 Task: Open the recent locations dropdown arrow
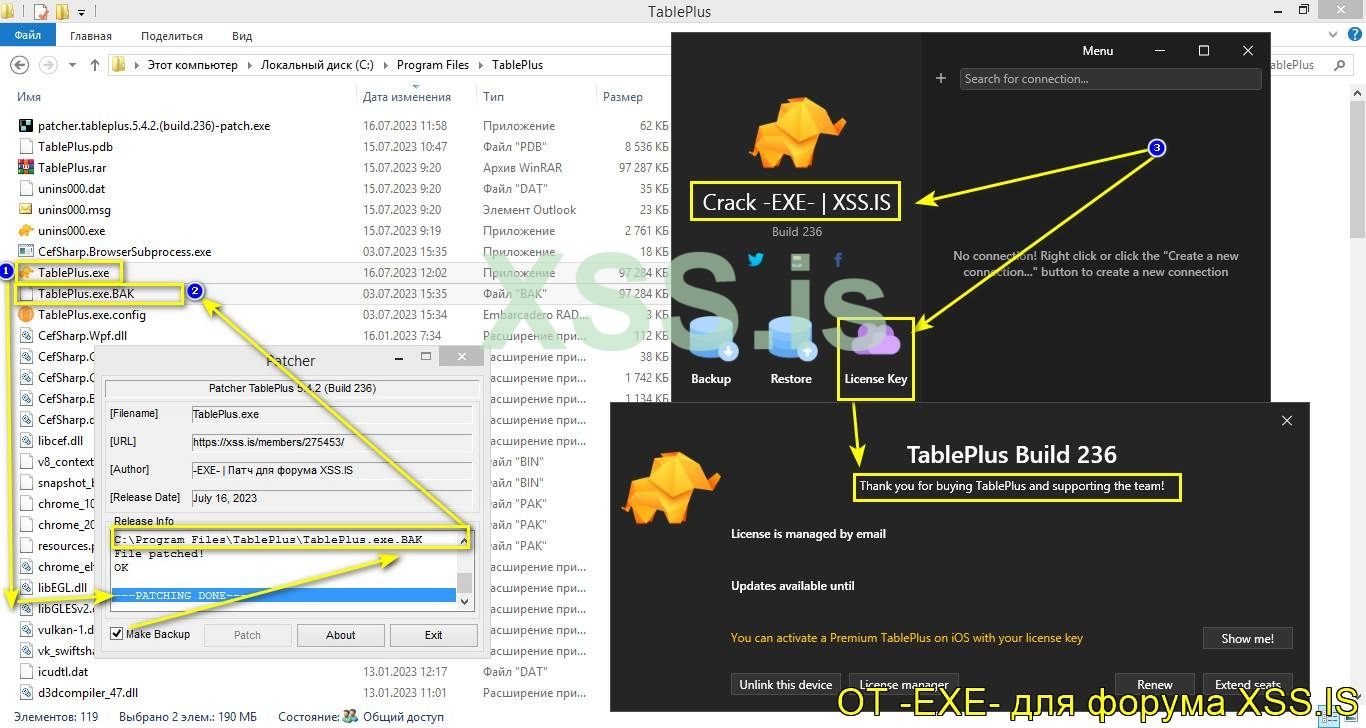pyautogui.click(x=71, y=65)
